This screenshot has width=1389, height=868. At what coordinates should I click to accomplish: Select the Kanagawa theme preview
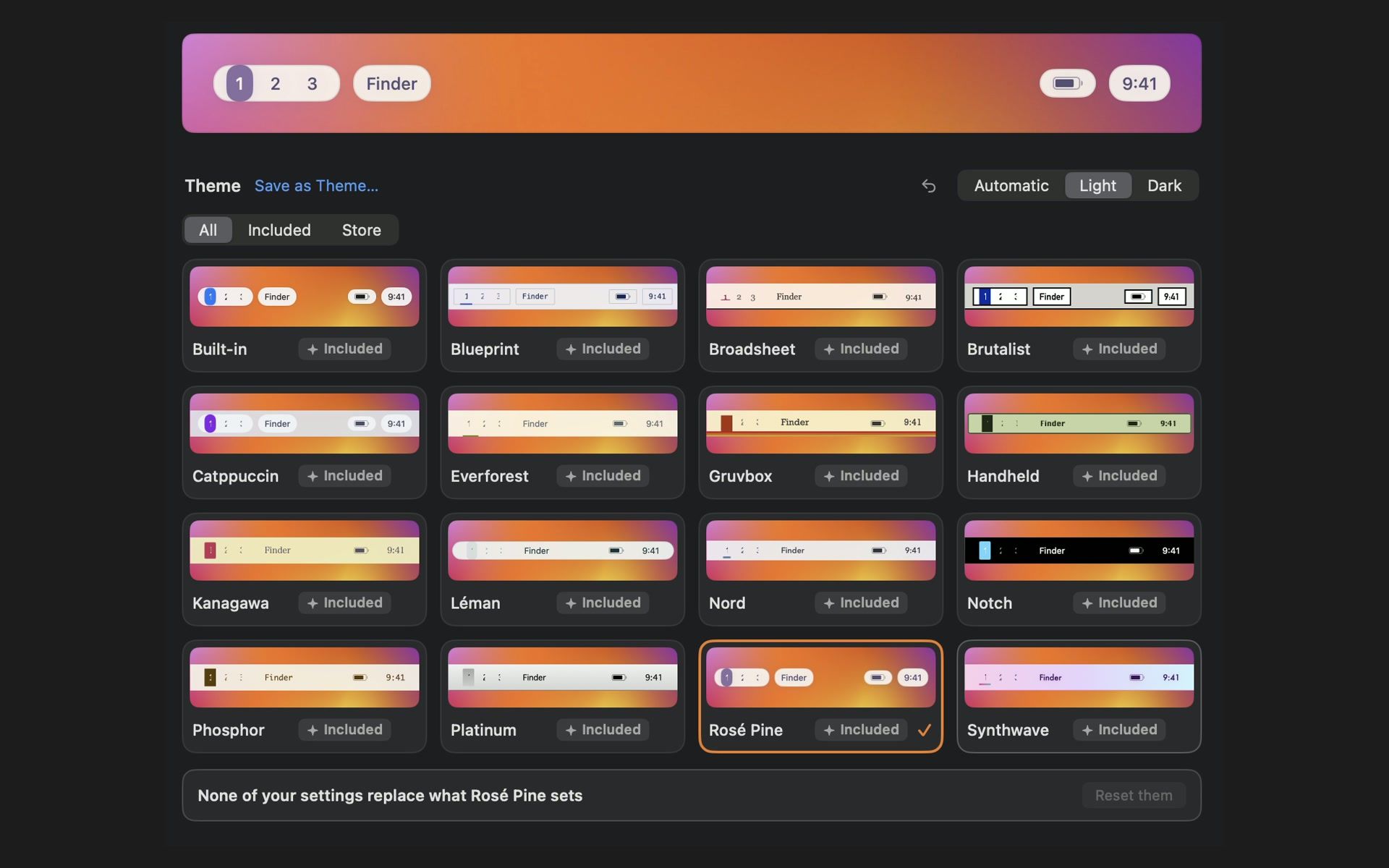coord(304,550)
